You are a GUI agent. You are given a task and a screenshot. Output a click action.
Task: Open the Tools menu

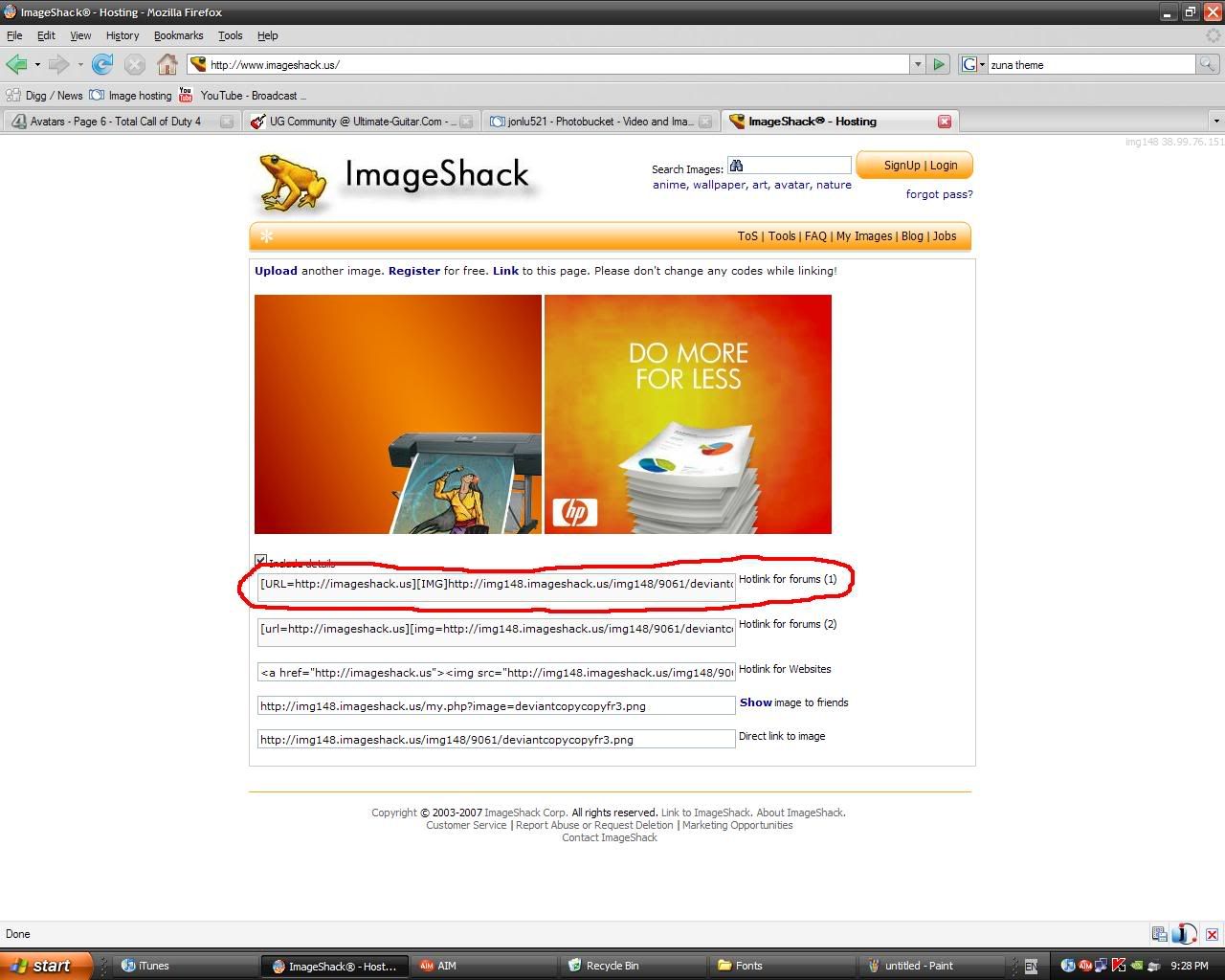230,35
